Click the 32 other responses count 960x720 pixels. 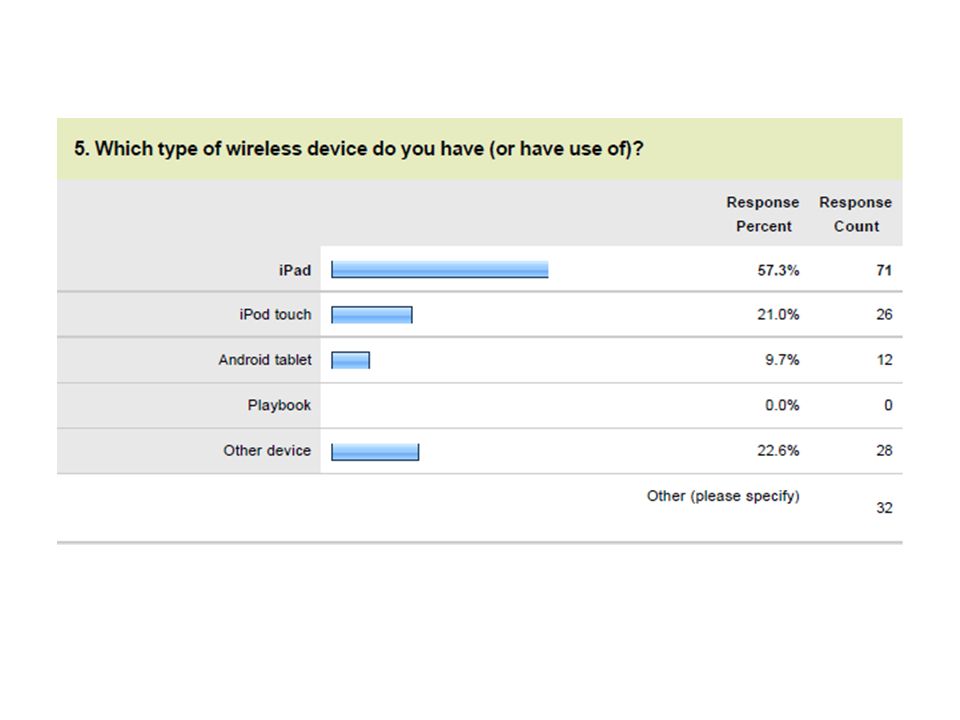coord(884,508)
